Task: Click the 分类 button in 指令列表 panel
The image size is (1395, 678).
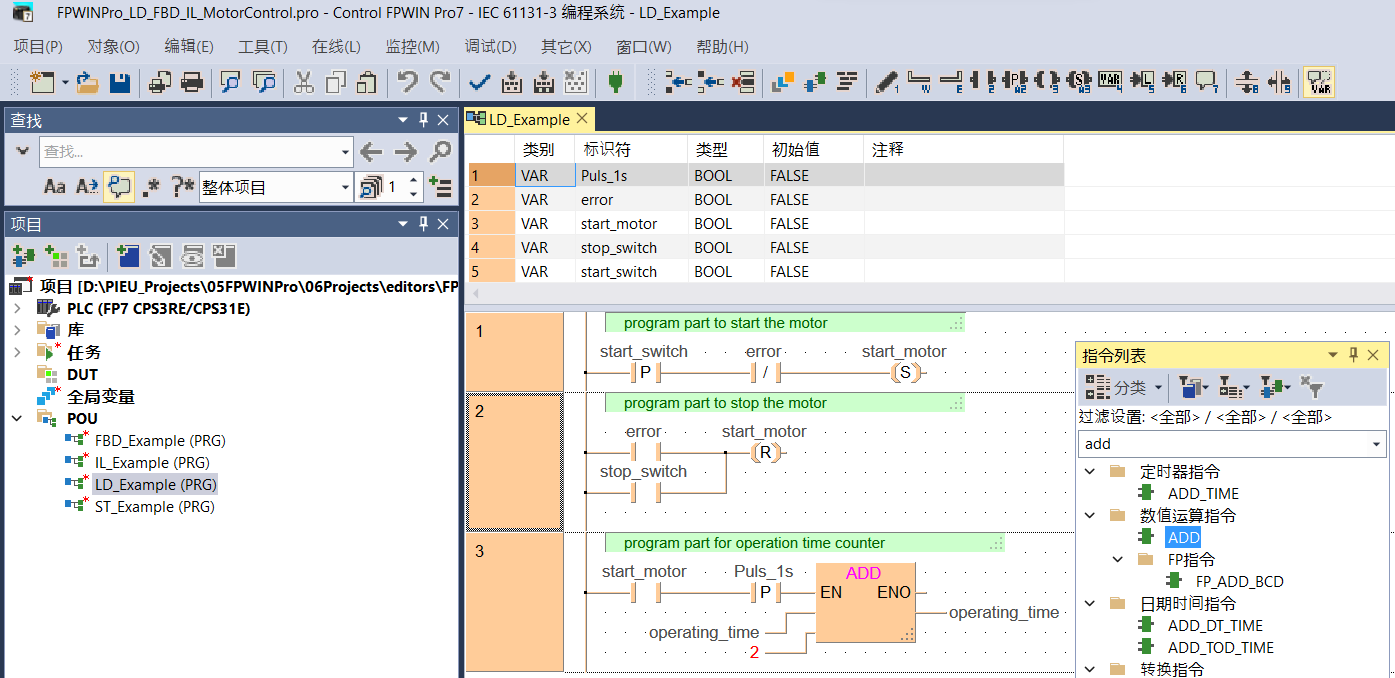Action: (x=1124, y=387)
